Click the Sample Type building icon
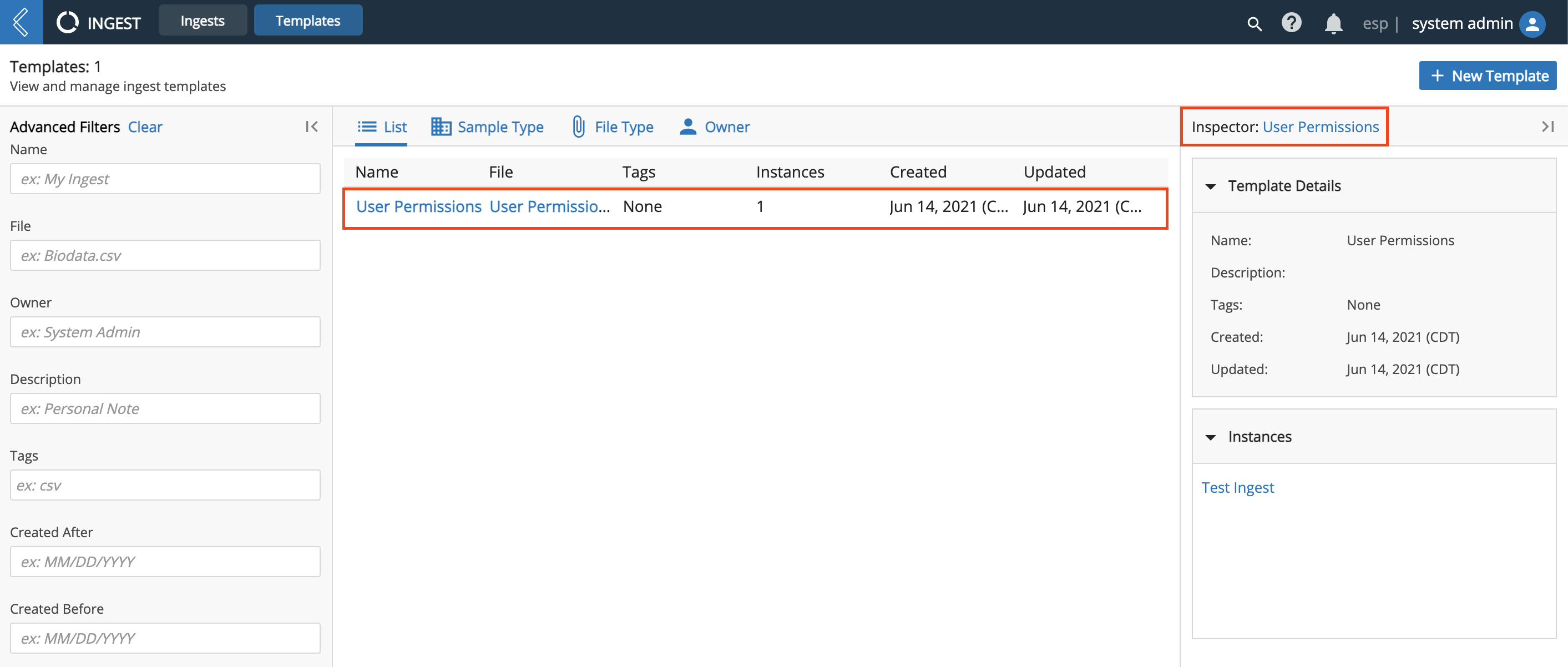The image size is (1568, 667). [441, 127]
